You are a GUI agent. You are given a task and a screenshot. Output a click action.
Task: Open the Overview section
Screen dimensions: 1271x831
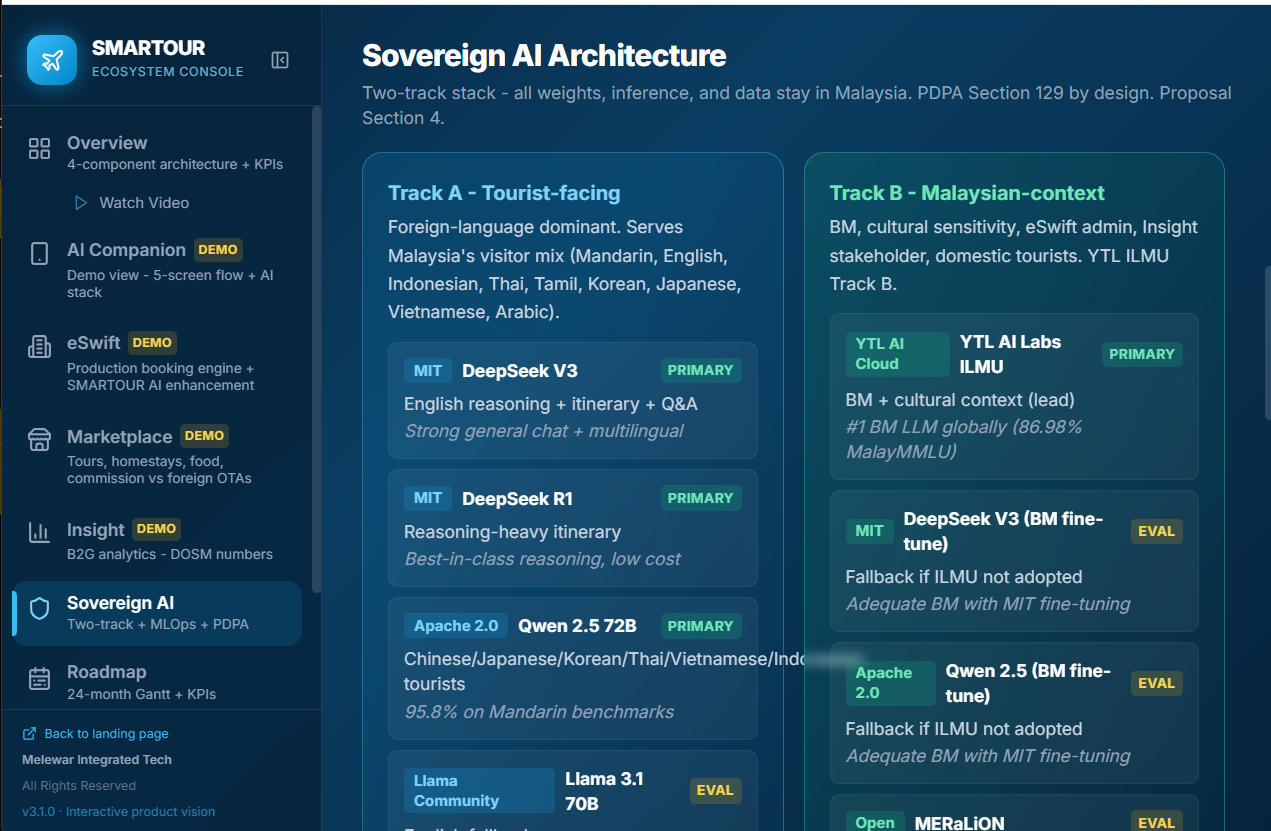point(157,152)
